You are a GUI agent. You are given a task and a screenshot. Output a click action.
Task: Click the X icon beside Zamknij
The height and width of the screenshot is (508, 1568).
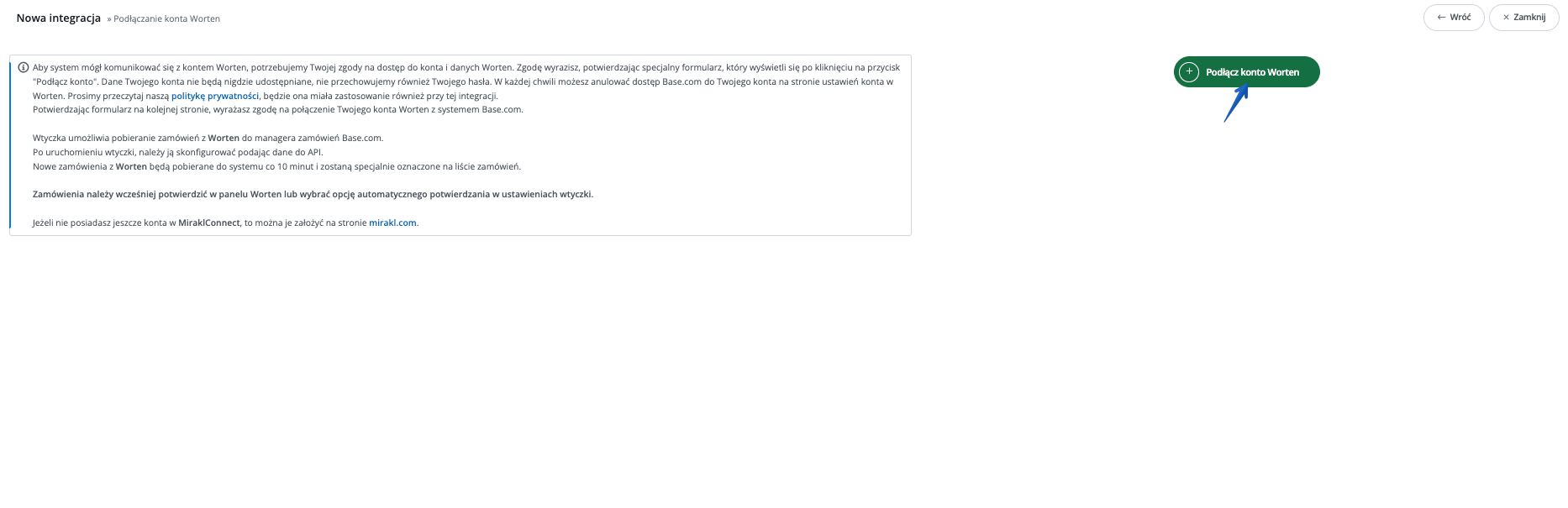pos(1506,18)
